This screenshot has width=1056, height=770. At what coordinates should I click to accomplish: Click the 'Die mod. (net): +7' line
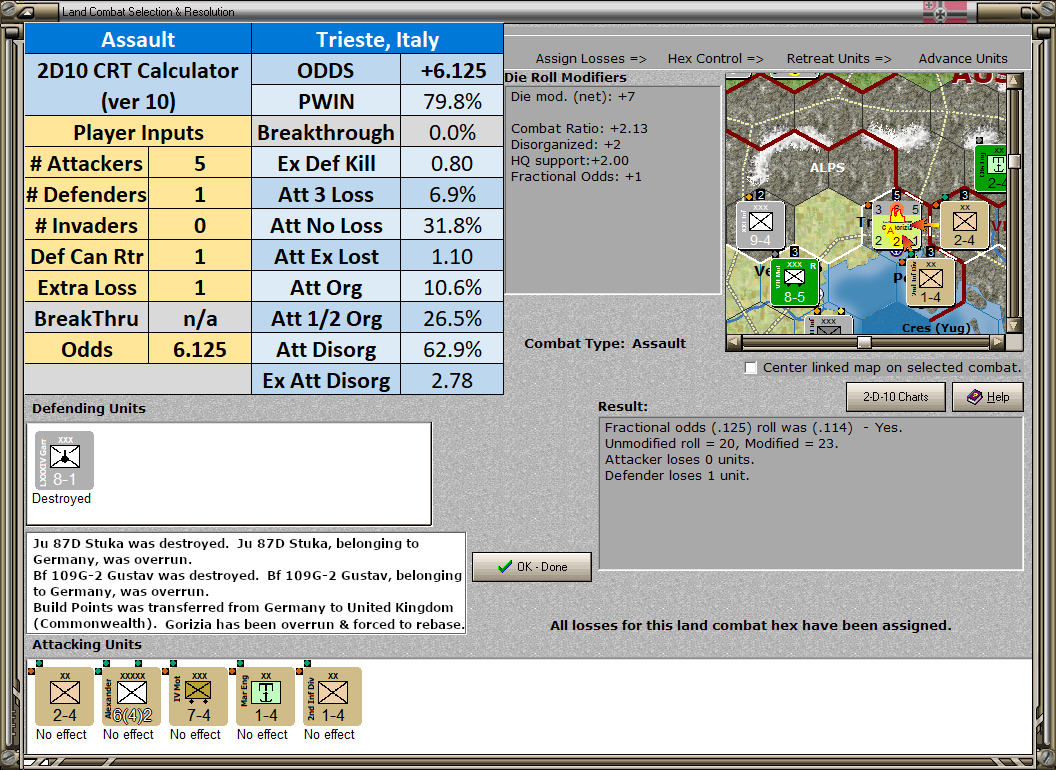pyautogui.click(x=573, y=96)
